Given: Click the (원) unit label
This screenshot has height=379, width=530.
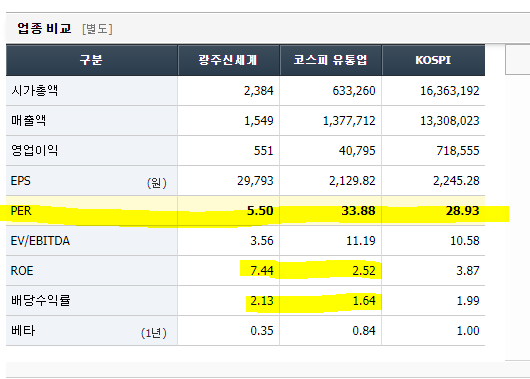Looking at the screenshot, I should [x=156, y=183].
